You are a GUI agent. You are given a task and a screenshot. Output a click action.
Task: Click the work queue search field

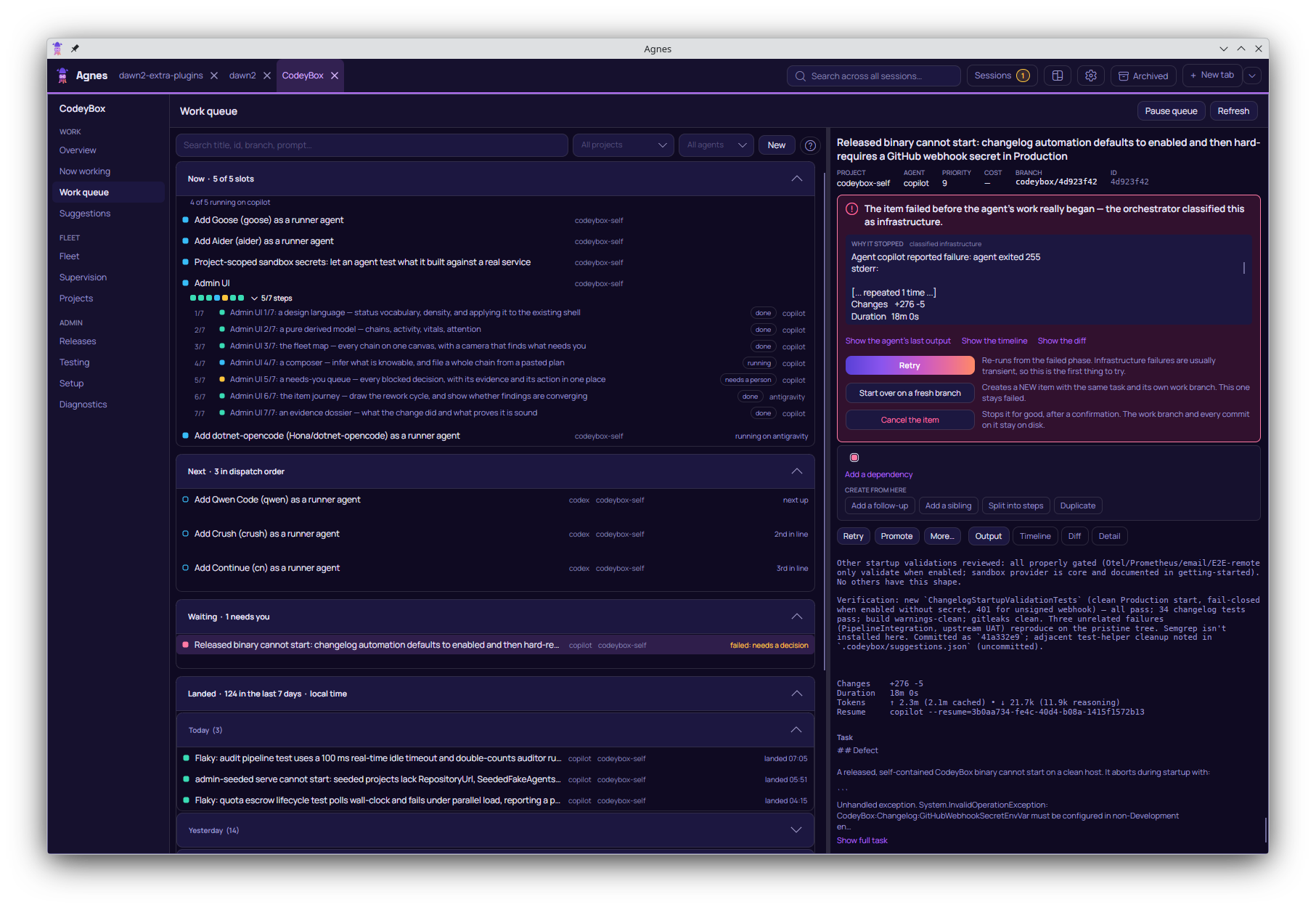(372, 145)
